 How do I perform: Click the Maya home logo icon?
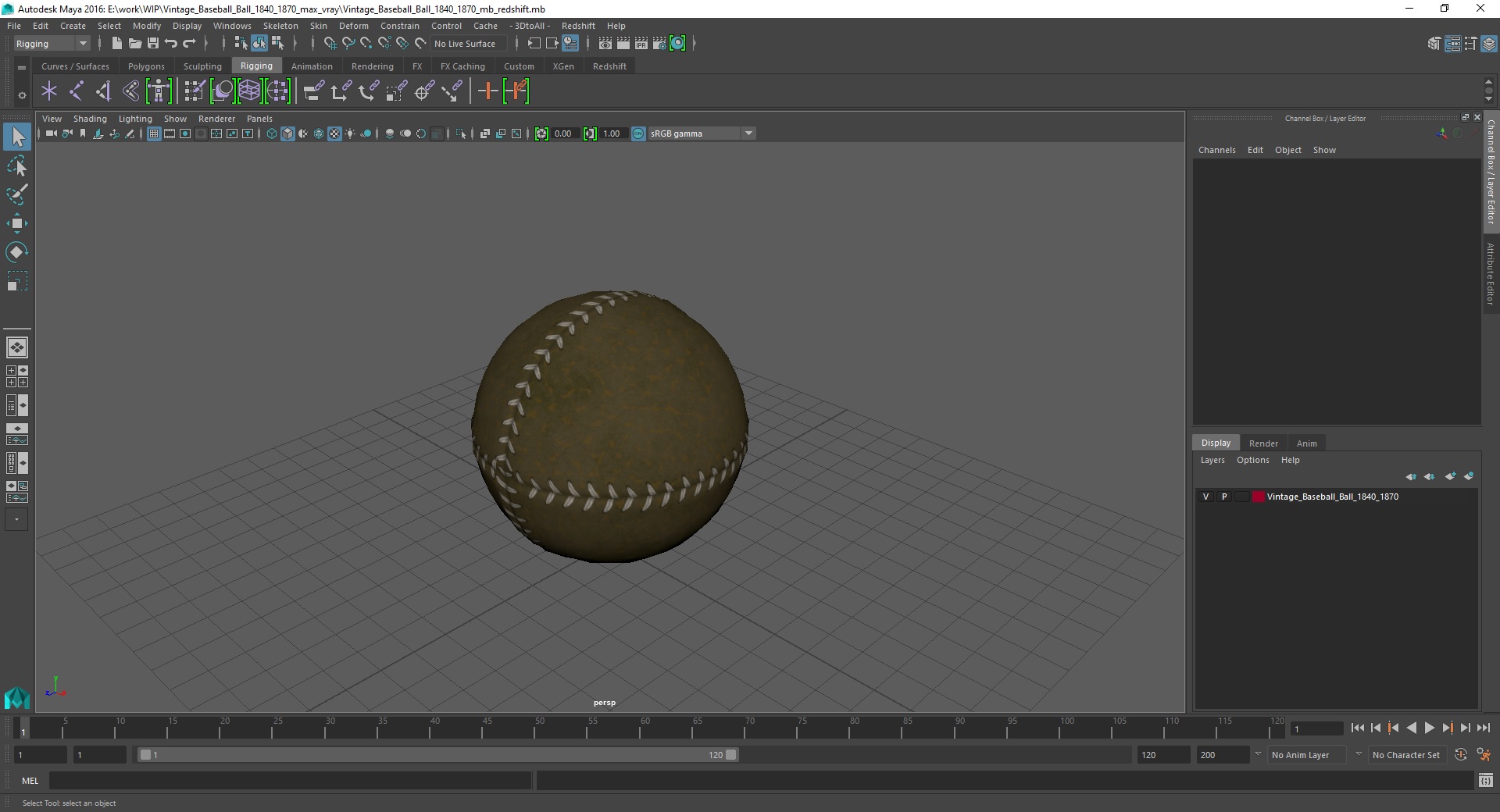pos(17,696)
